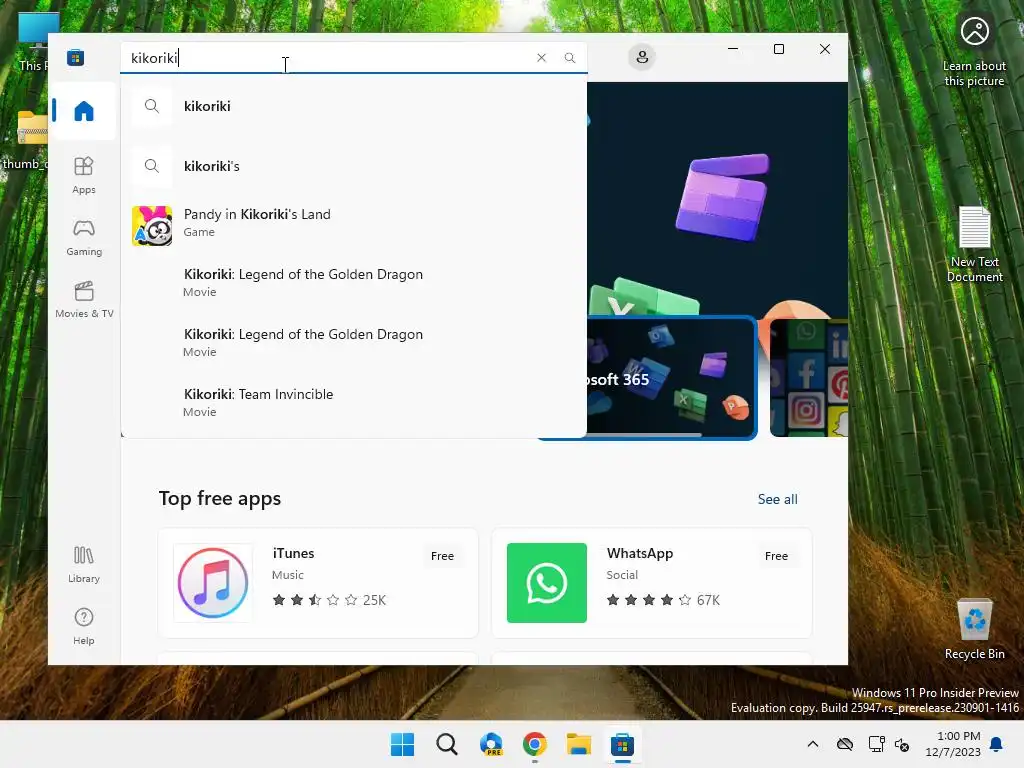
Task: Open Library in the sidebar
Action: pyautogui.click(x=84, y=564)
